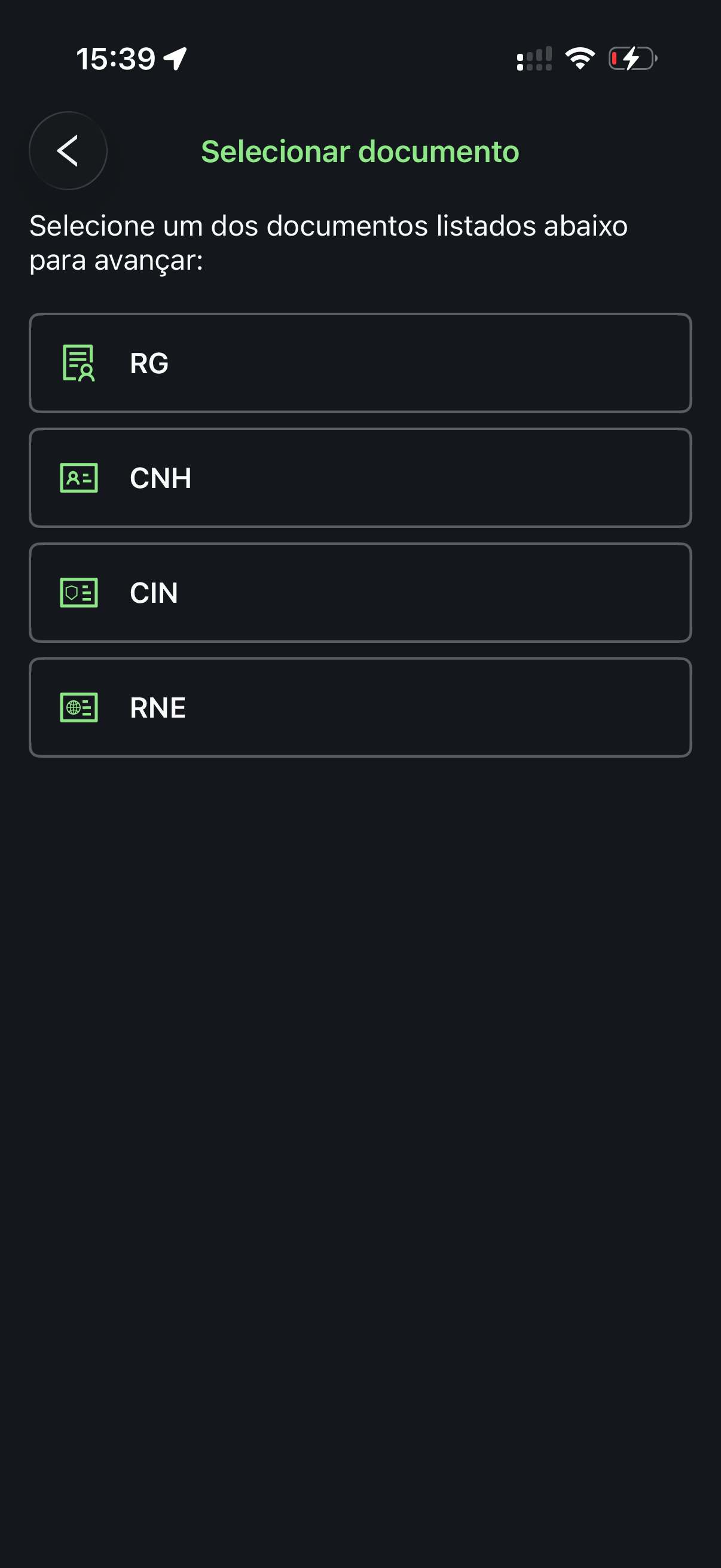
Task: Tap the 'Selecionar documento' header title
Action: pos(360,151)
